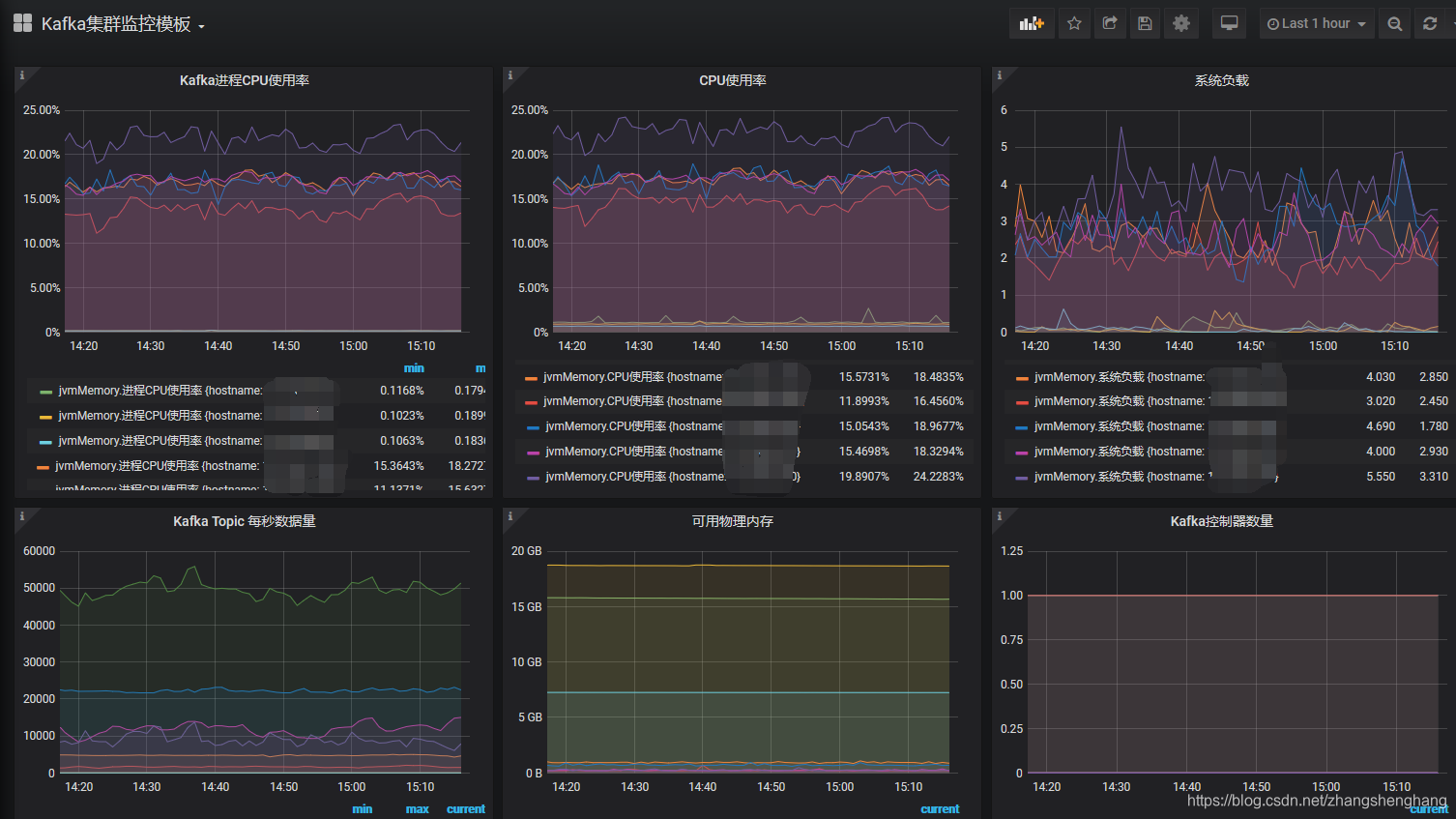
Task: Click red swatch in CPU使用率 legend
Action: click(x=531, y=402)
